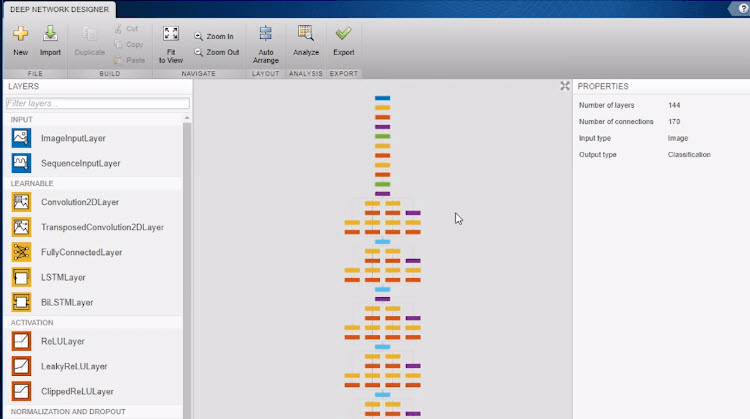Click the Zoom Out button
Viewport: 750px width, 419px height.
click(217, 52)
